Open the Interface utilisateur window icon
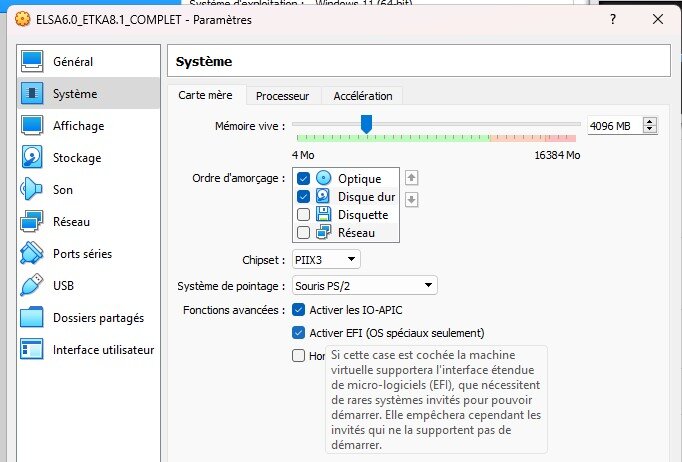This screenshot has width=682, height=462. click(x=32, y=349)
